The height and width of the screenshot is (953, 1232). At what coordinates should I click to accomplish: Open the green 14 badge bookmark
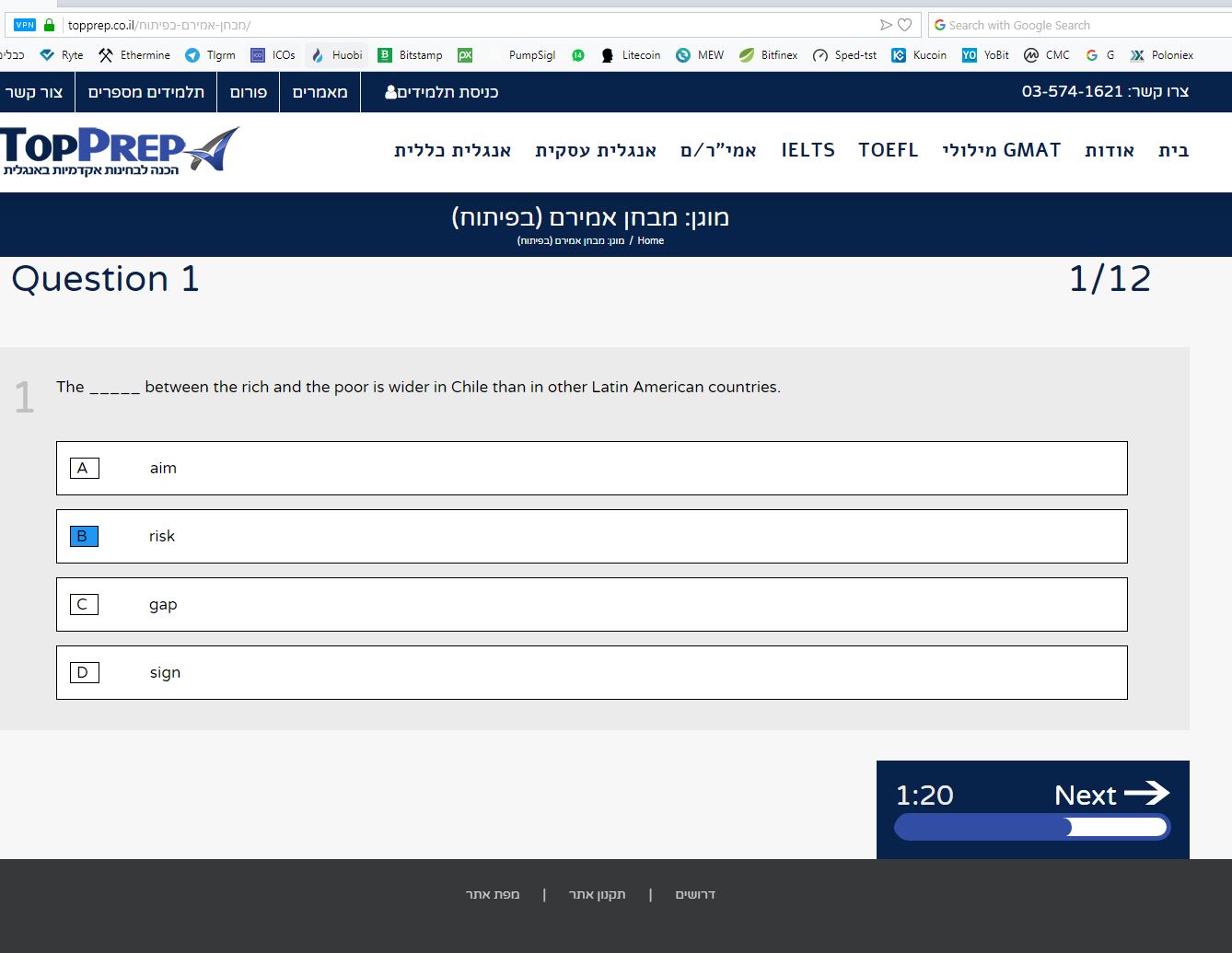point(578,55)
